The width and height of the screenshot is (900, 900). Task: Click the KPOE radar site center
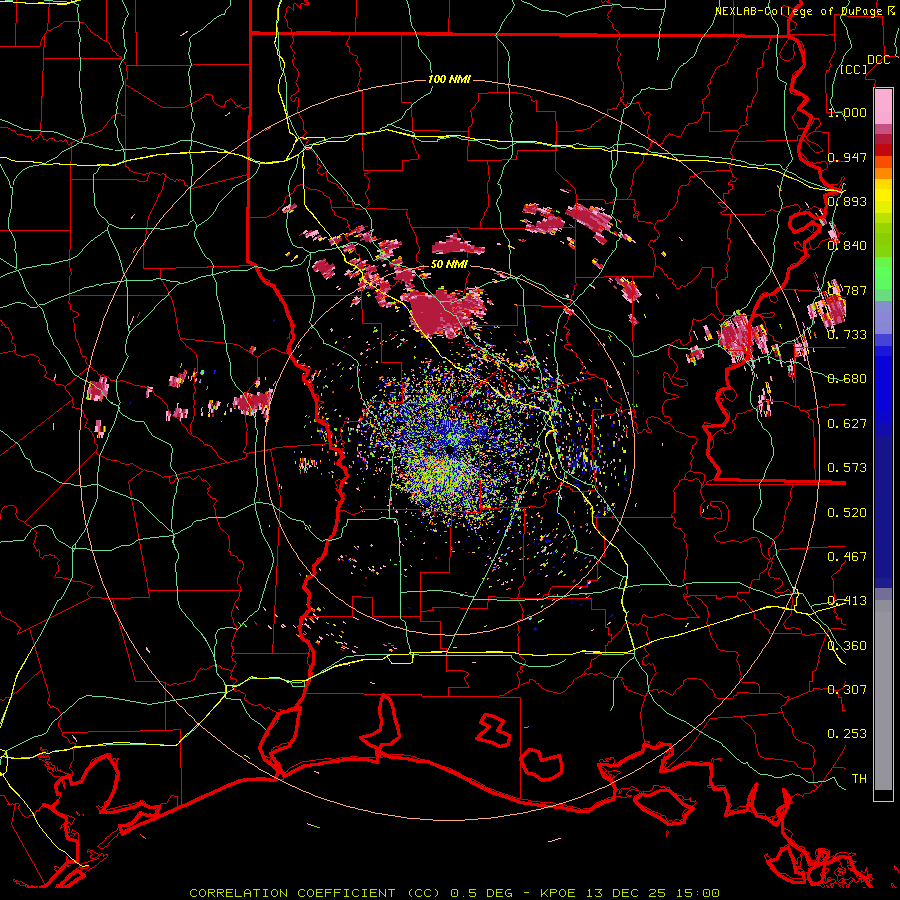pos(449,450)
